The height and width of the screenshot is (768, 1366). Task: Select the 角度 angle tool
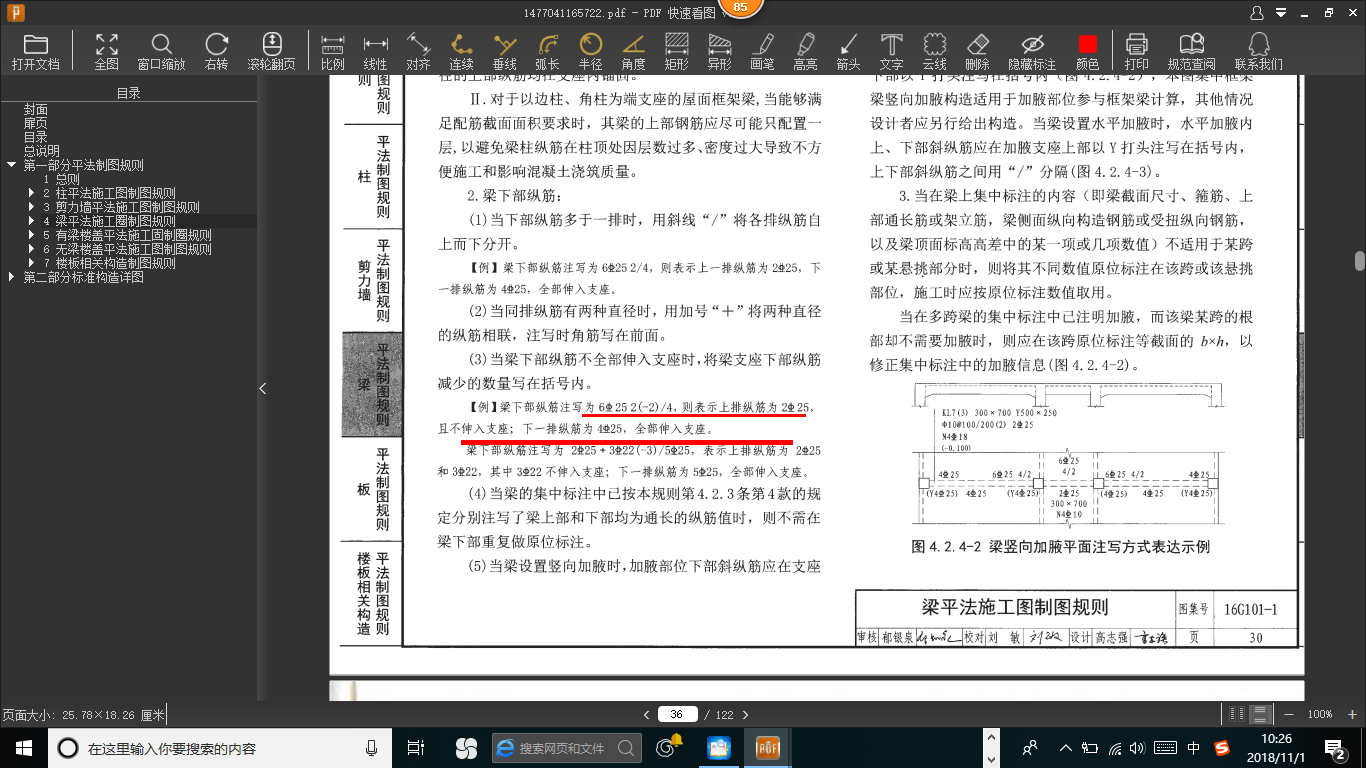point(633,51)
